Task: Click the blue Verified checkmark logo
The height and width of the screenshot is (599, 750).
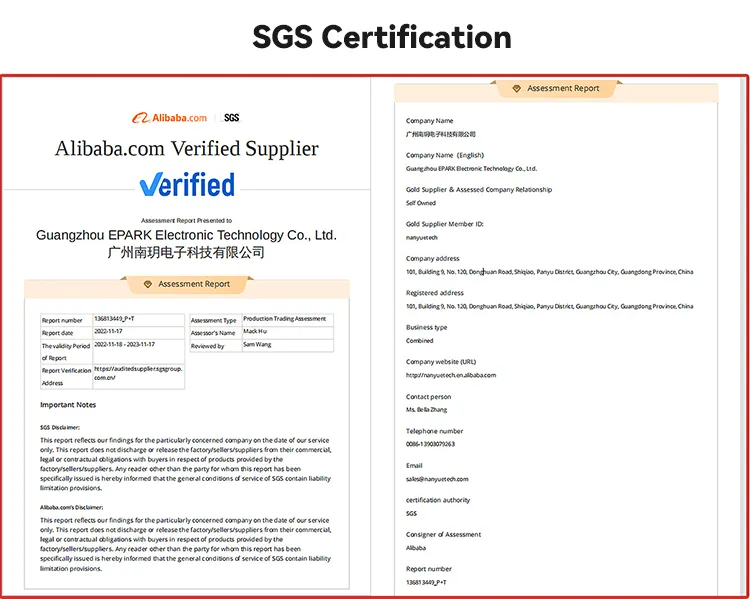Action: coord(186,185)
